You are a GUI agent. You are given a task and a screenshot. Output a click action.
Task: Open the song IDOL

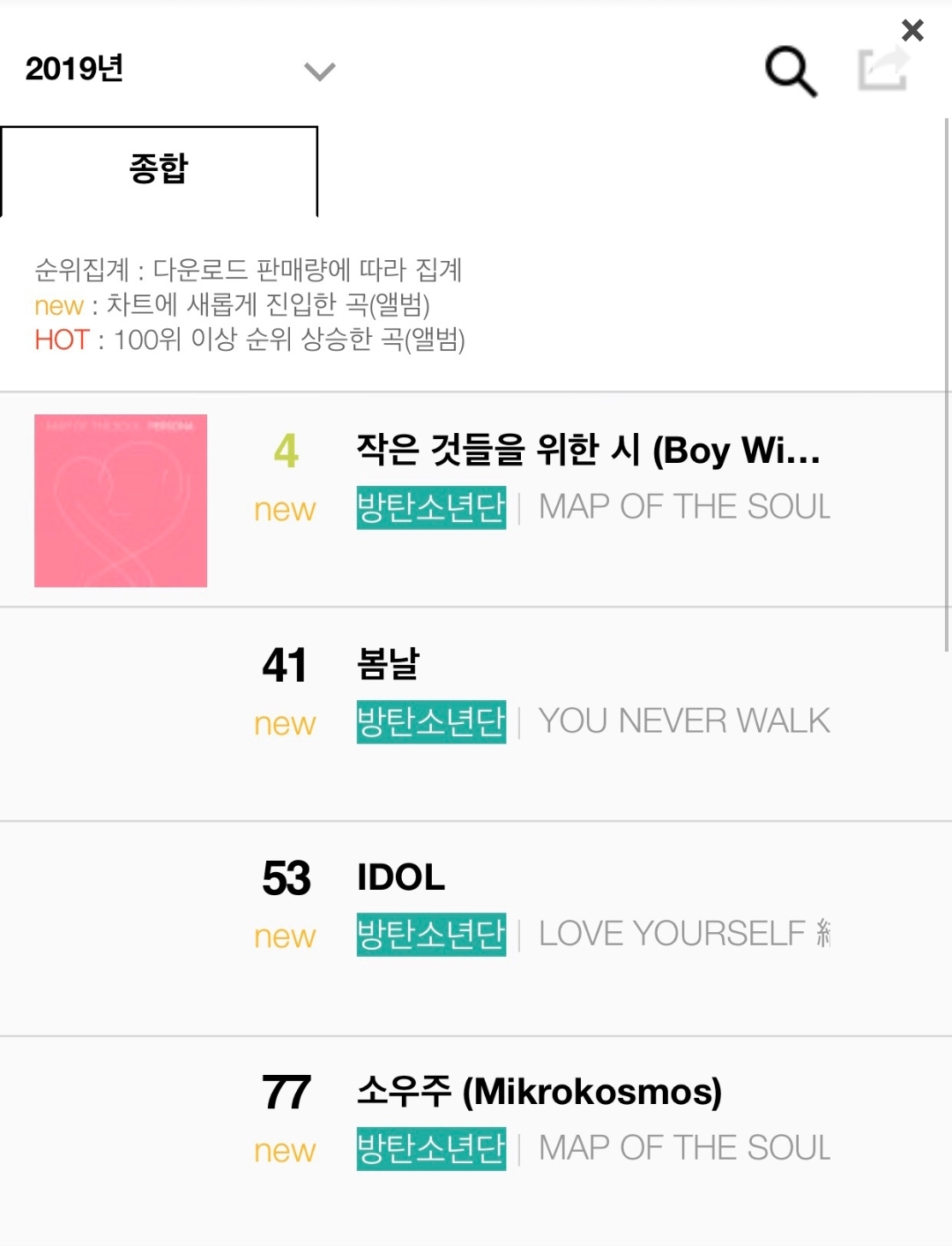(401, 878)
